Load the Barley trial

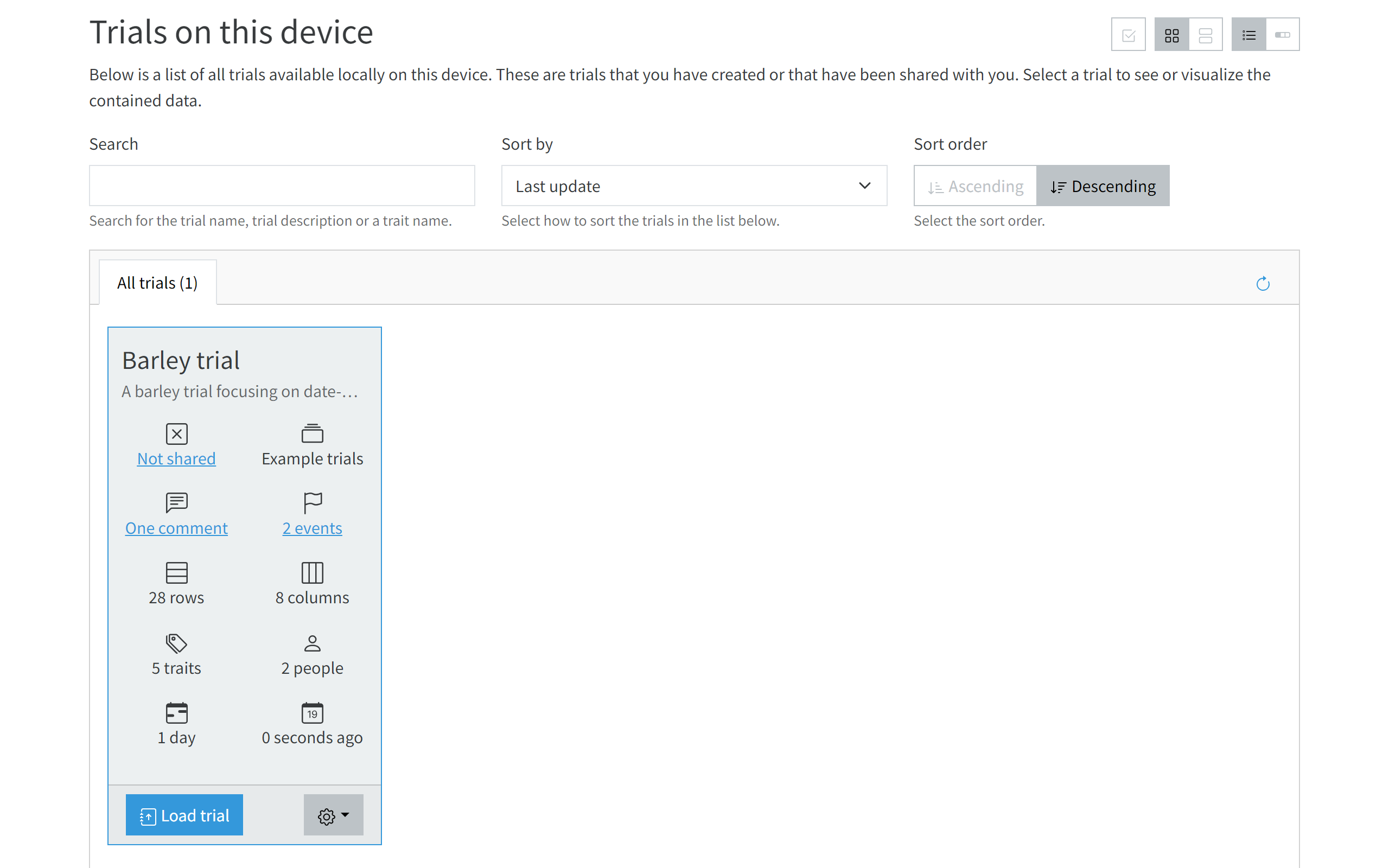(184, 815)
